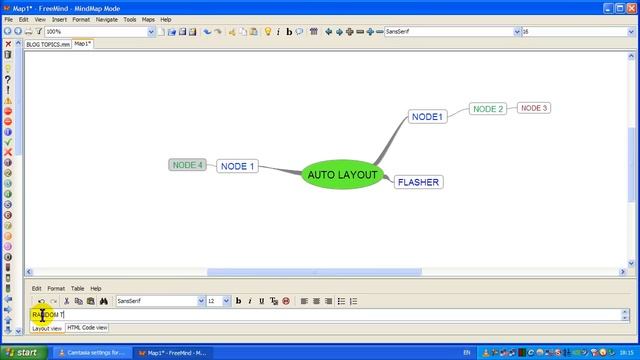This screenshot has width=640, height=360.
Task: Click the note editor paste clipboard icon
Action: tap(91, 301)
